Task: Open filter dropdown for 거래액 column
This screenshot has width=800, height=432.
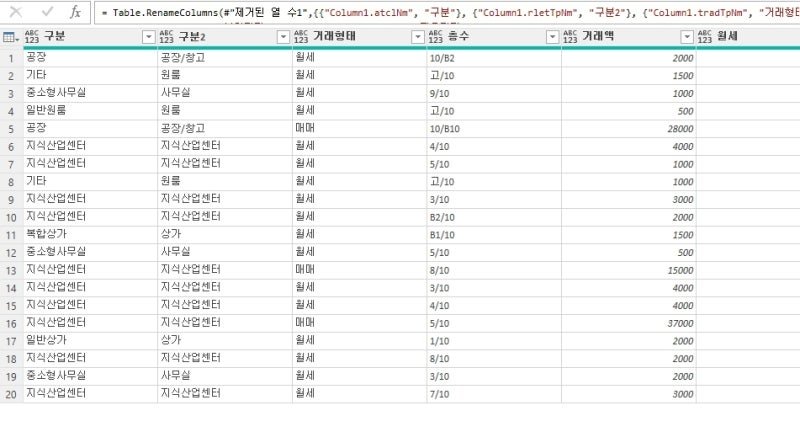Action: [687, 37]
